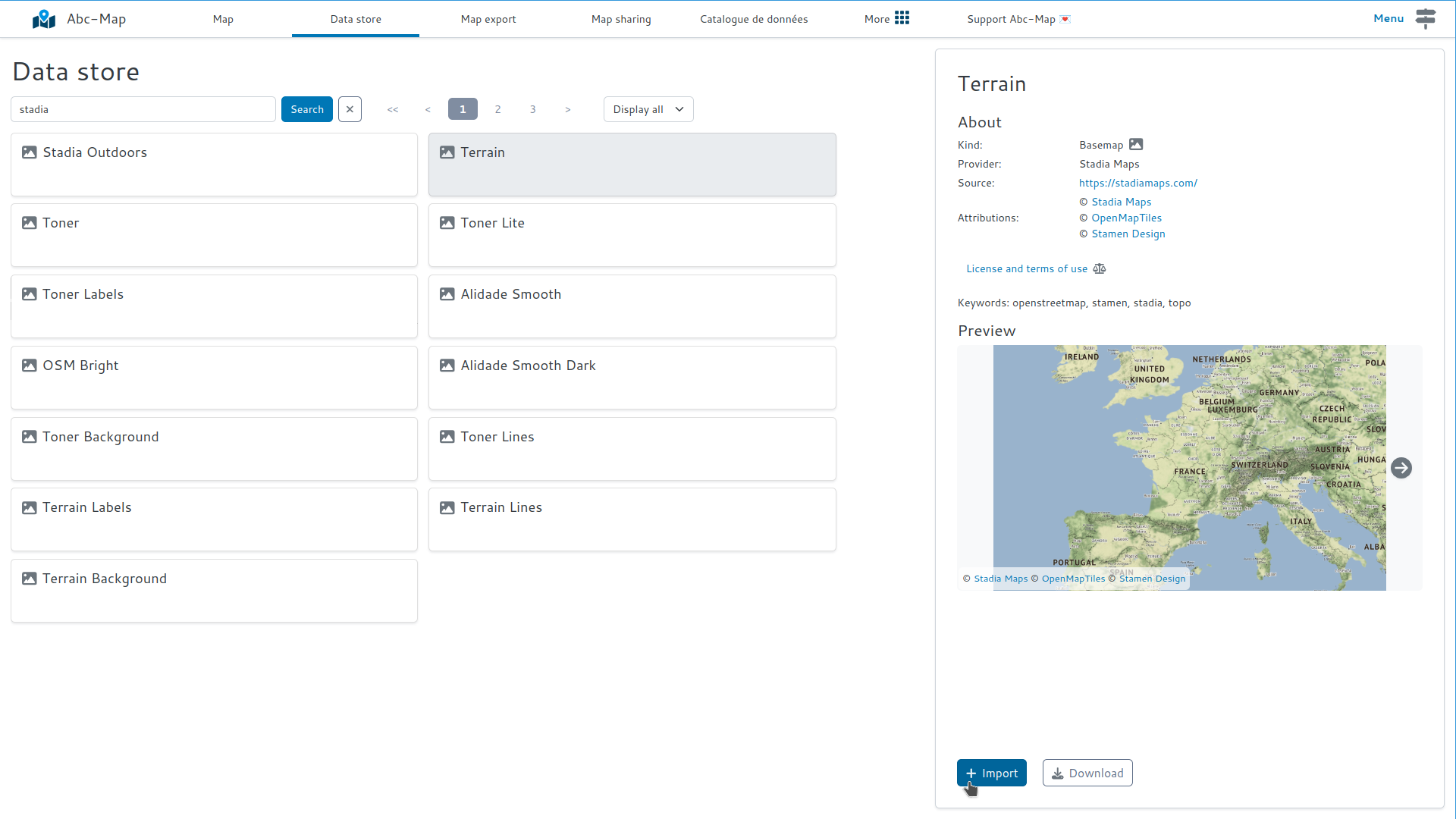Click the image icon on the Terrain card
The width and height of the screenshot is (1456, 819).
(x=447, y=152)
